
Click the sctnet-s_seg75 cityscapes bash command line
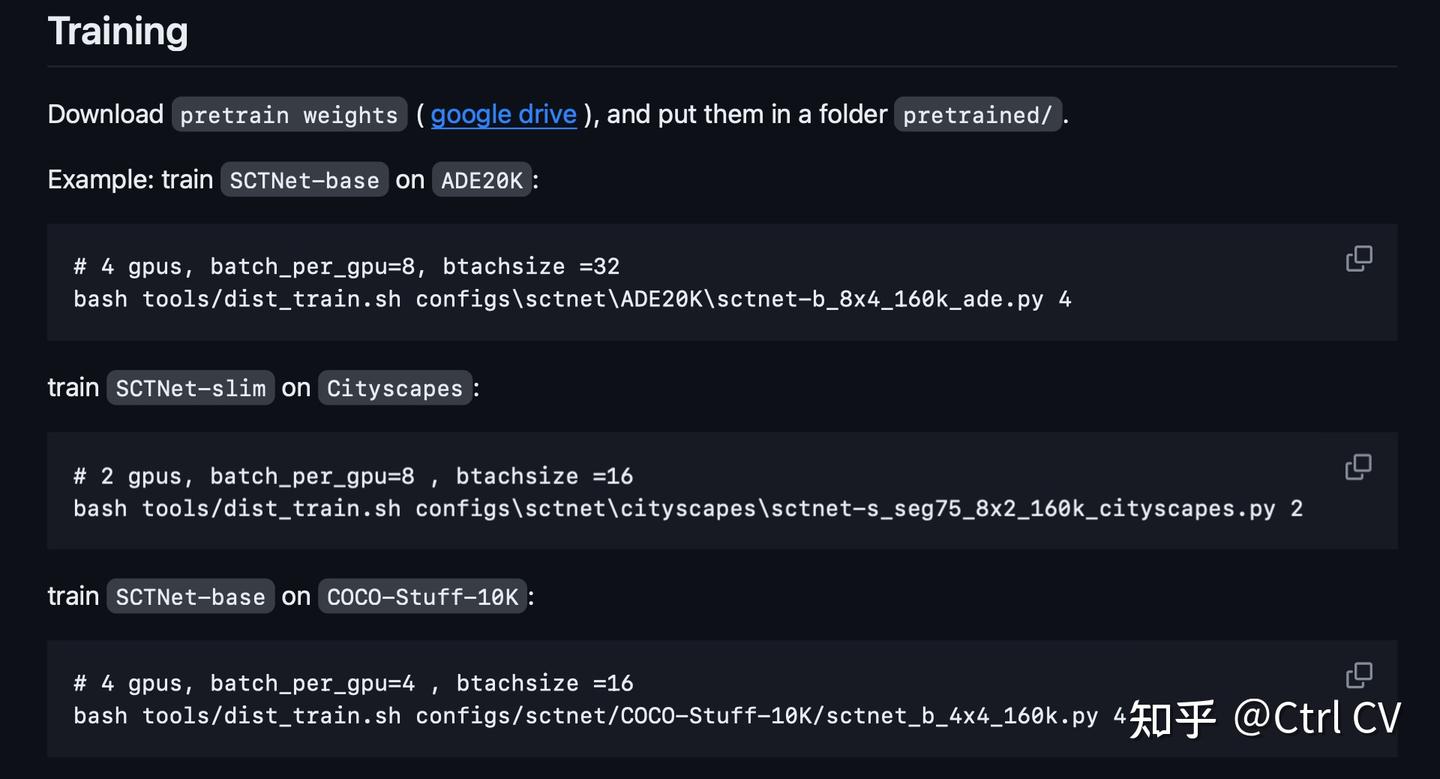pos(687,508)
